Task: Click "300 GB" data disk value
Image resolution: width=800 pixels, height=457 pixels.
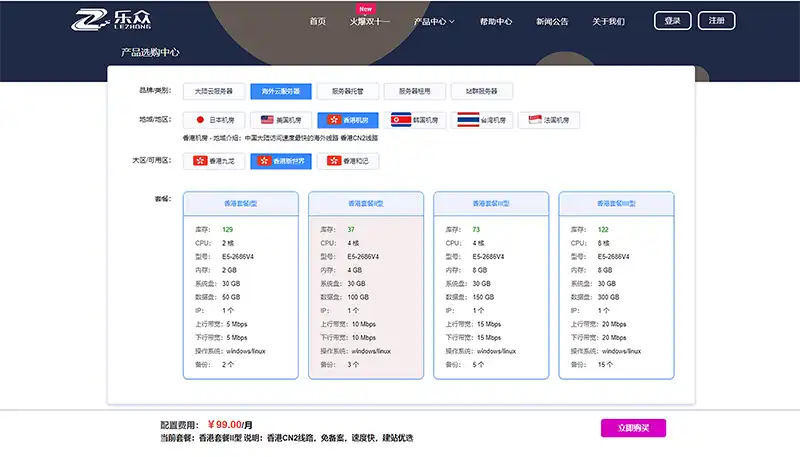Action: 609,297
